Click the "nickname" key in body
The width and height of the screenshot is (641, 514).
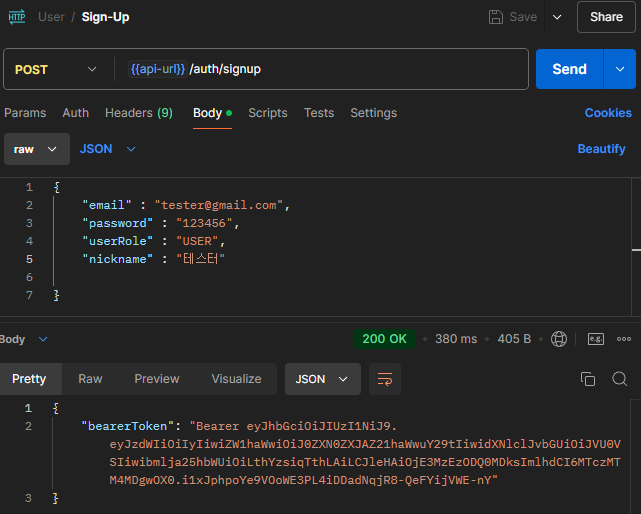117,259
